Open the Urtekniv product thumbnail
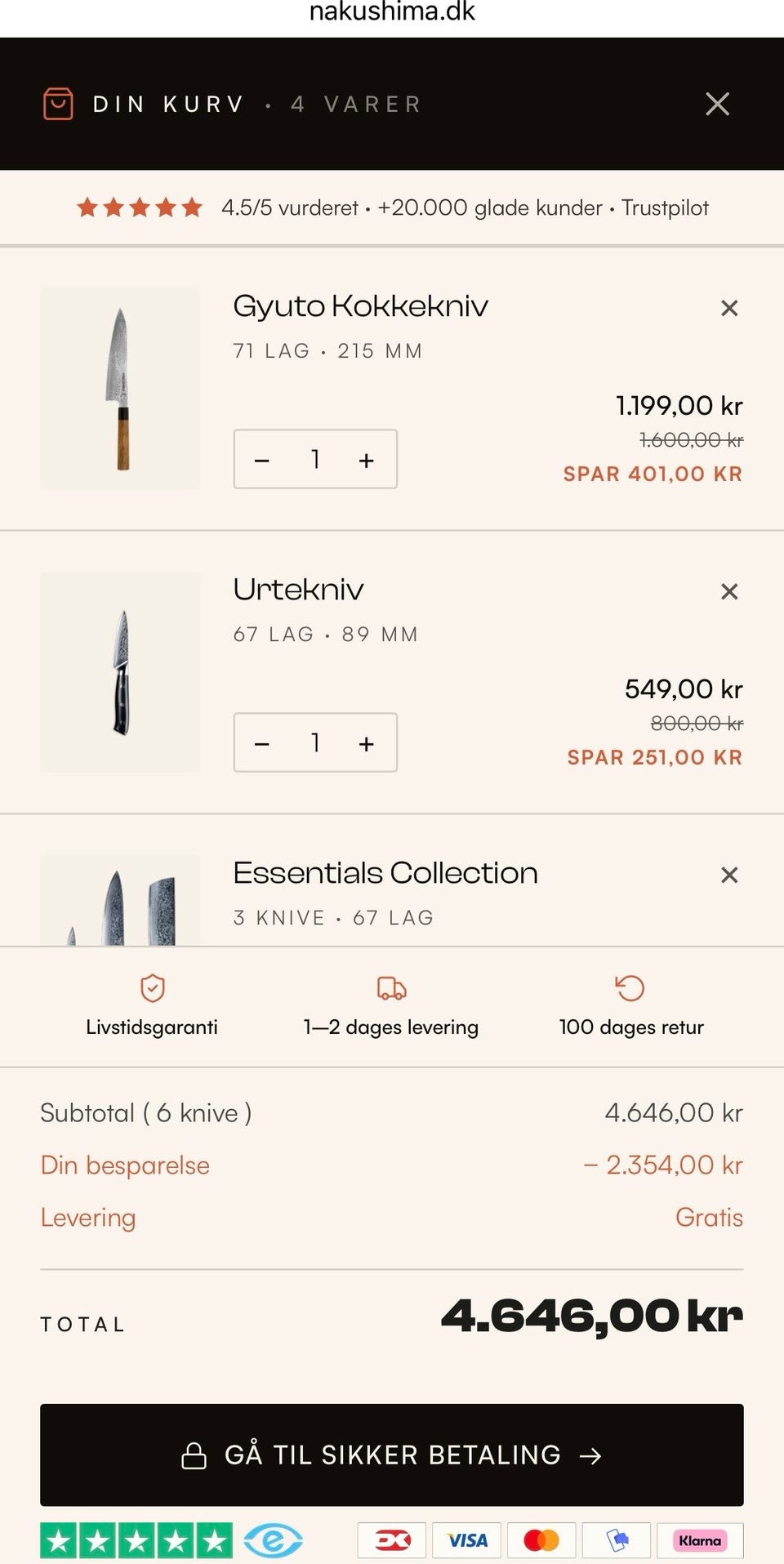The image size is (784, 1564). pos(120,672)
